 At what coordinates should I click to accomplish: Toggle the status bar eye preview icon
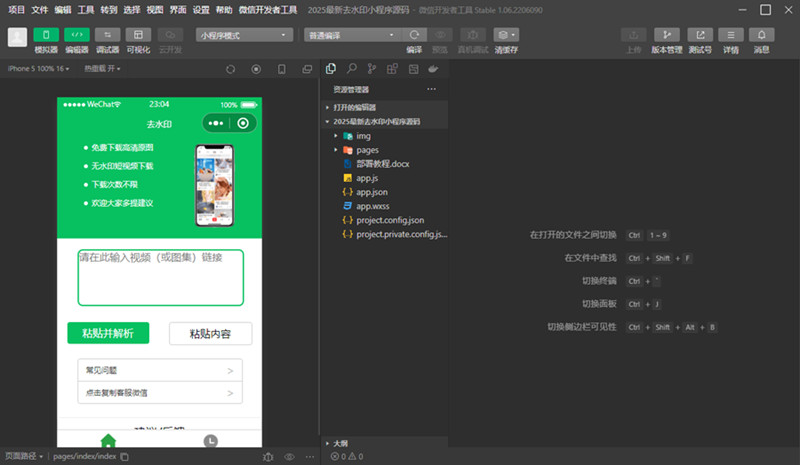click(x=289, y=457)
